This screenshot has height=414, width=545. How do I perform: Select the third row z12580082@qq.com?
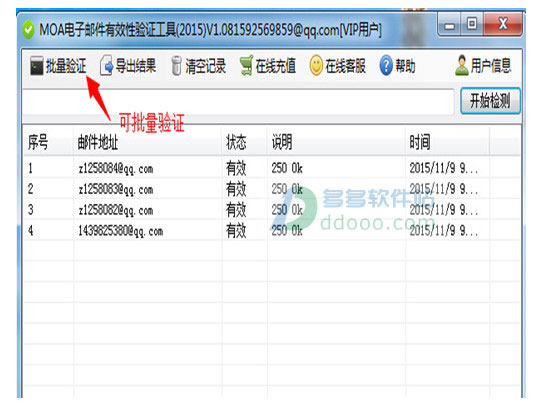point(272,210)
